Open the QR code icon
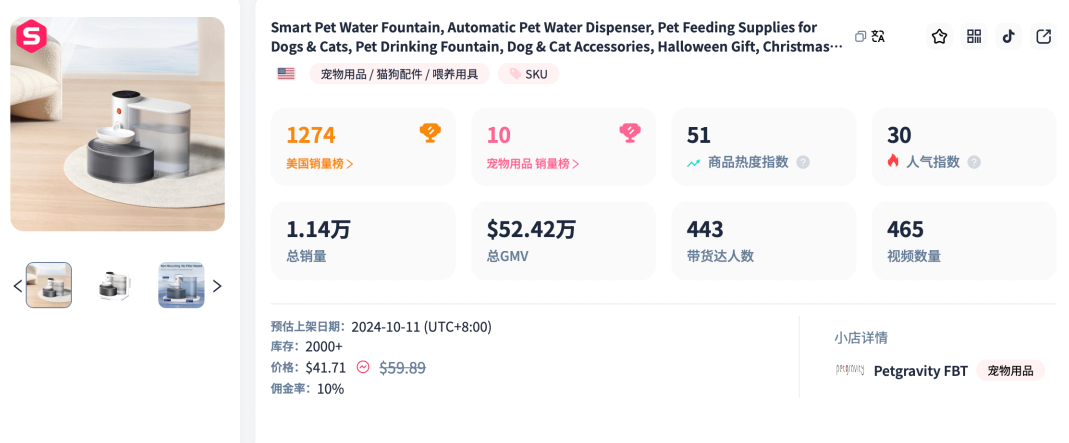The height and width of the screenshot is (443, 1069). (x=974, y=36)
